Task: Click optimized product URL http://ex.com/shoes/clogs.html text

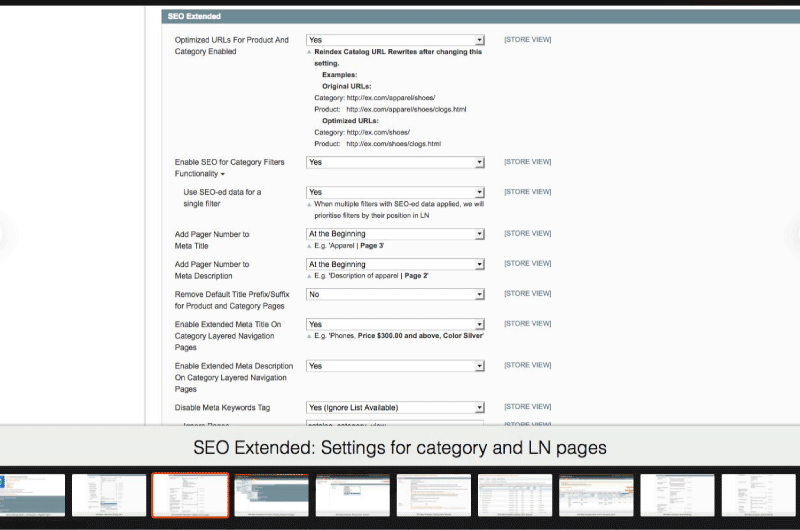Action: pyautogui.click(x=393, y=144)
